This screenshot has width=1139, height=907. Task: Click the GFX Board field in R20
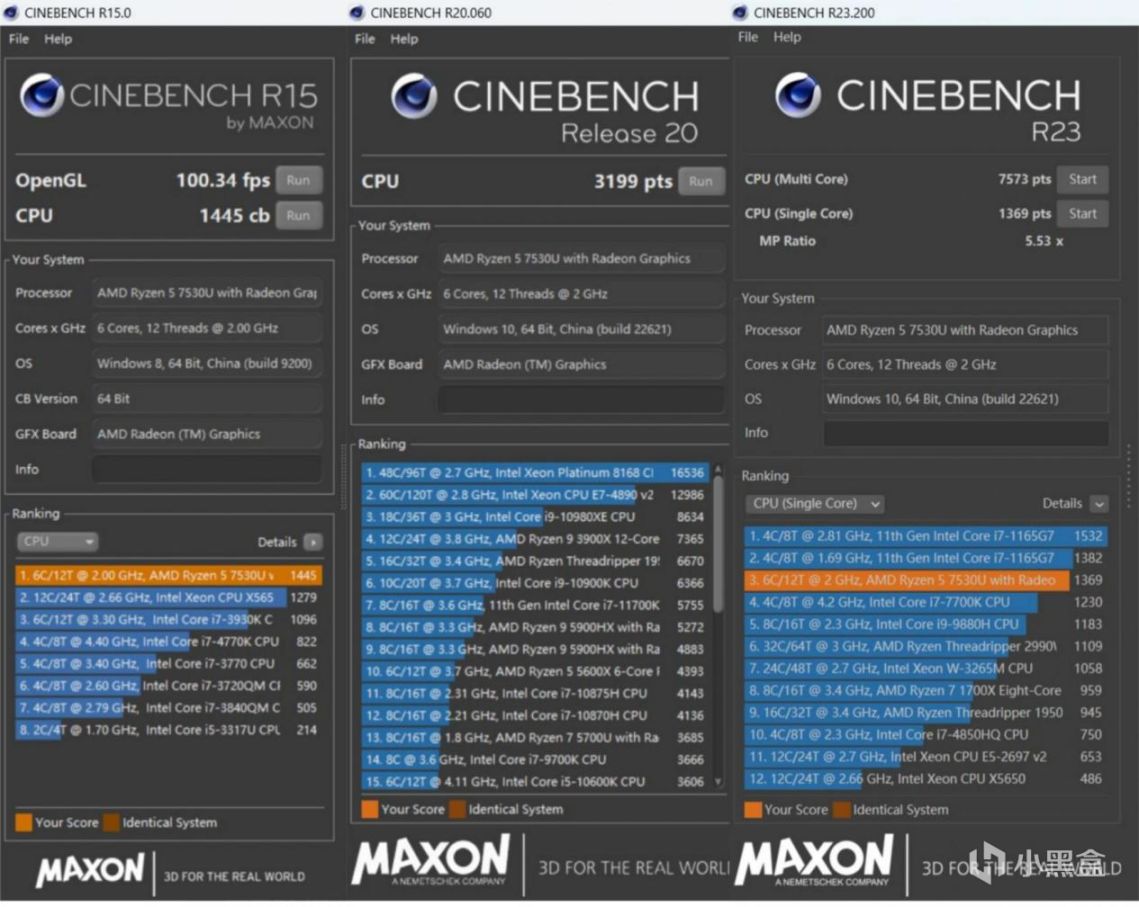coord(581,364)
